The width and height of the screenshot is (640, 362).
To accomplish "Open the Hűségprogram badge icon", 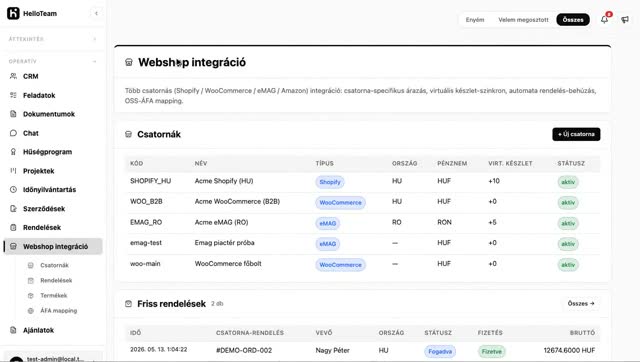I will pyautogui.click(x=13, y=152).
